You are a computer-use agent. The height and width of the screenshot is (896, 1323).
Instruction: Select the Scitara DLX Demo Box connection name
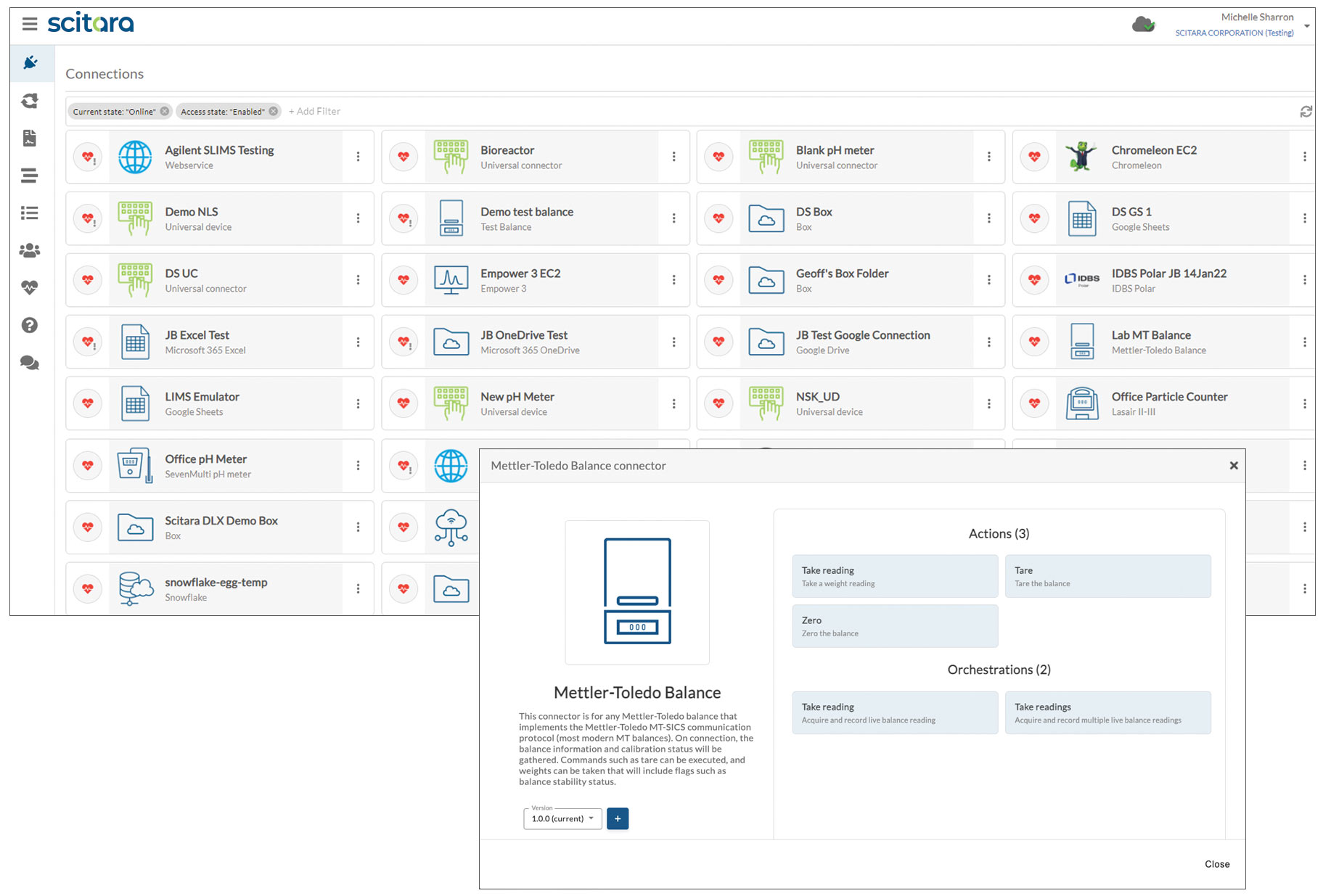point(221,521)
